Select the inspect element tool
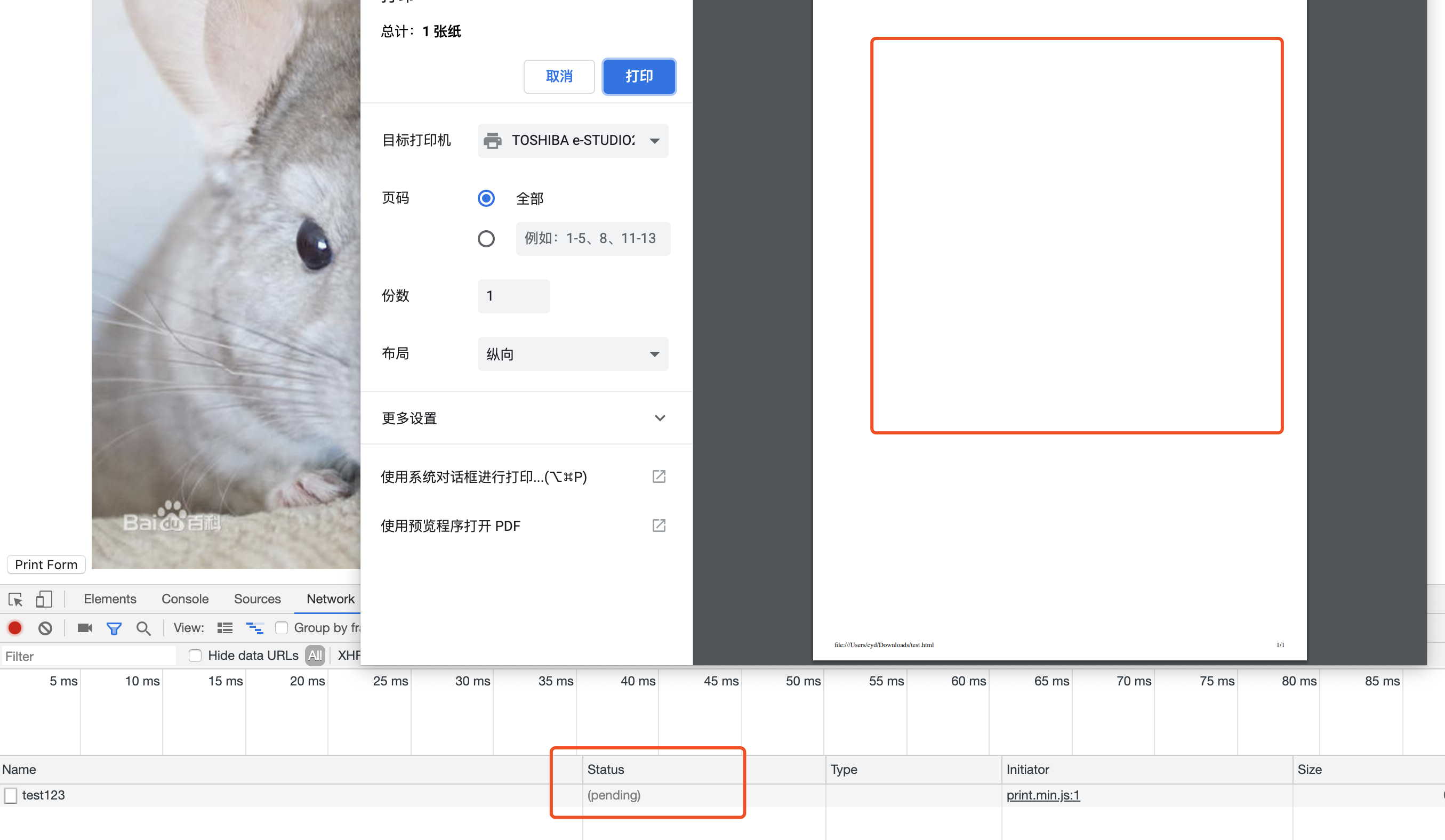This screenshot has height=840, width=1445. tap(15, 599)
